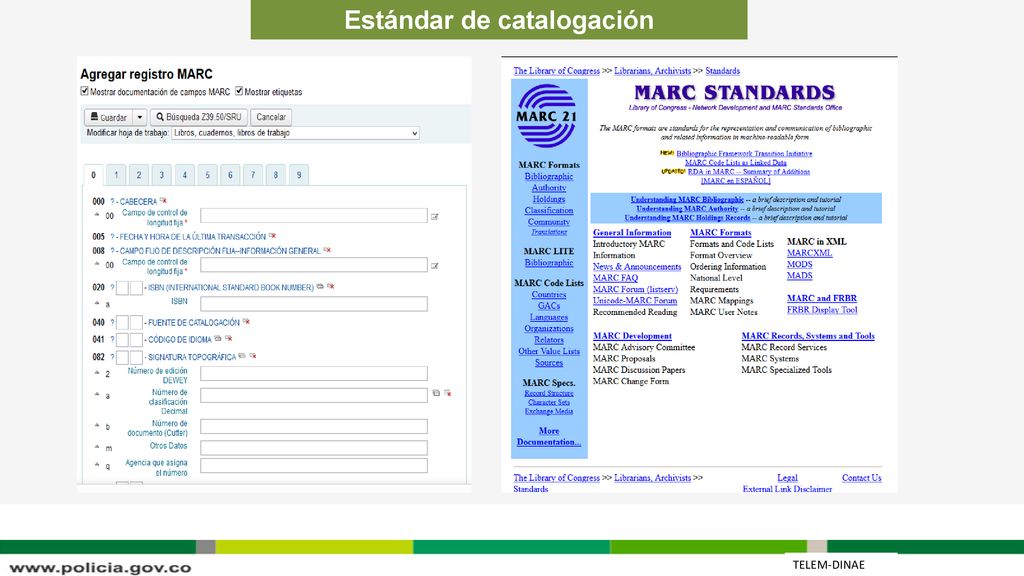
Task: Open tag editor for 008 fixed field
Action: 435,266
